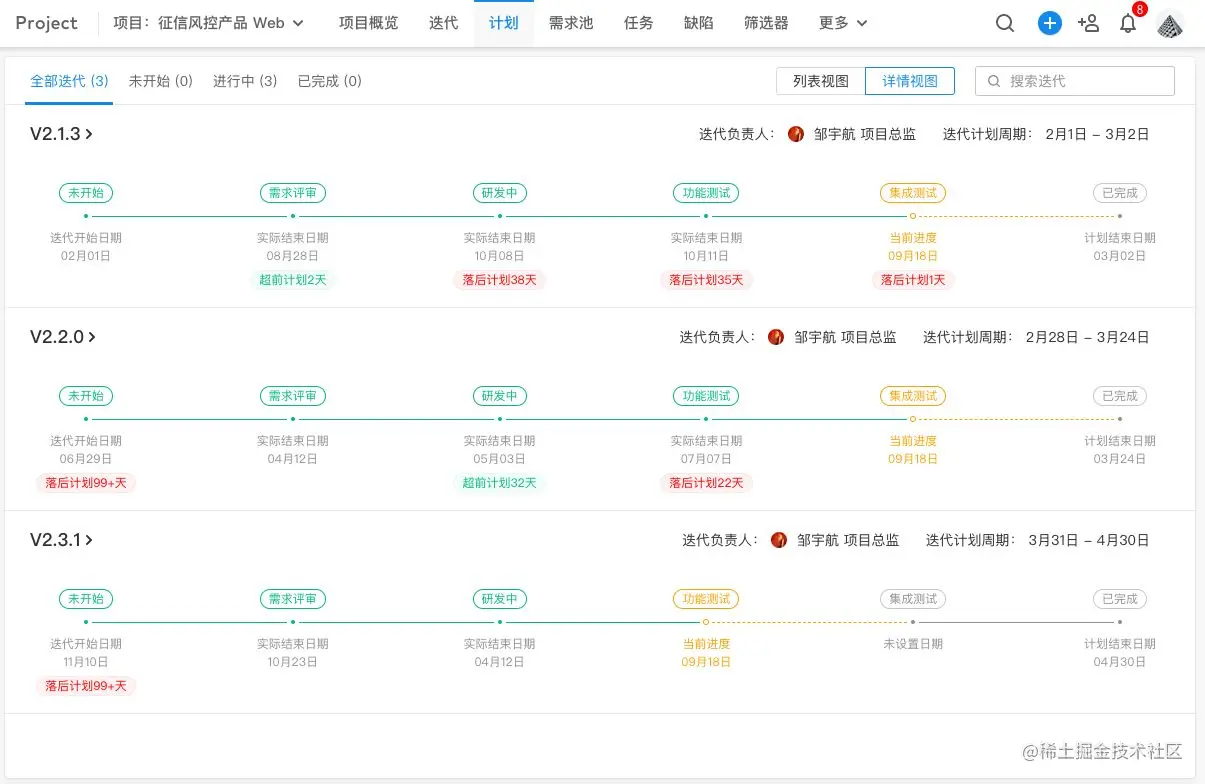
Task: Click the 集成测试 stage of V2.1.3
Action: [x=912, y=193]
